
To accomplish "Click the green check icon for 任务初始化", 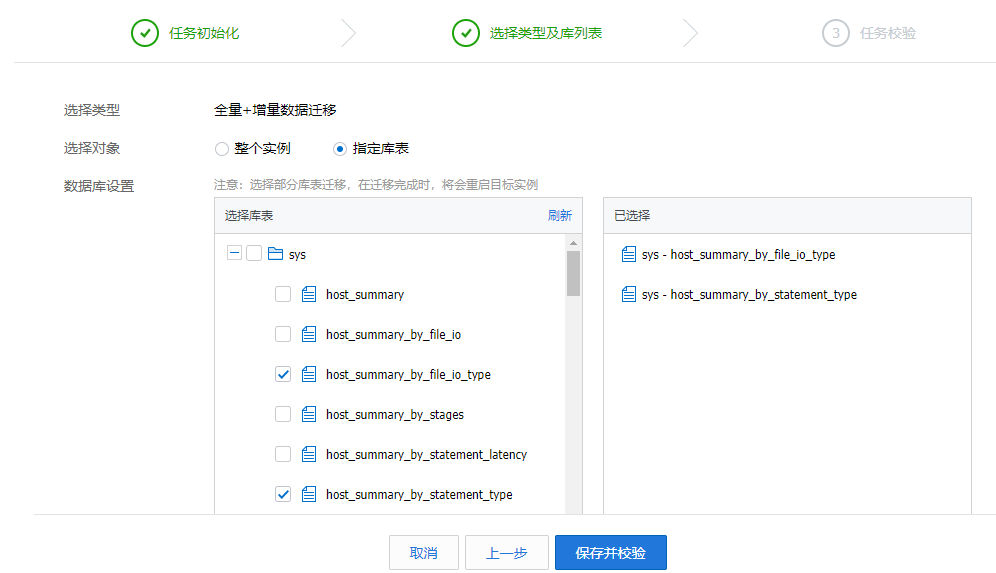I will (145, 33).
